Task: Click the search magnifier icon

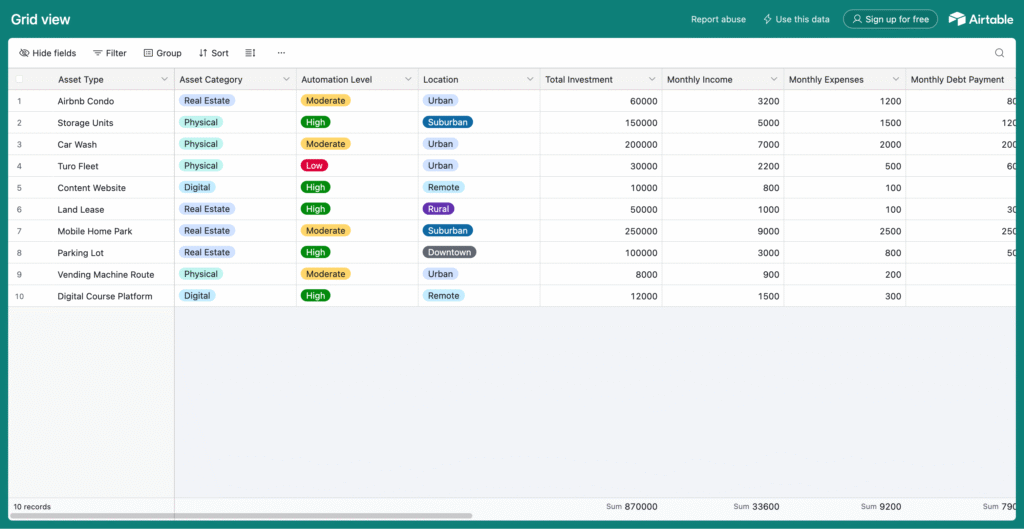Action: click(x=999, y=53)
